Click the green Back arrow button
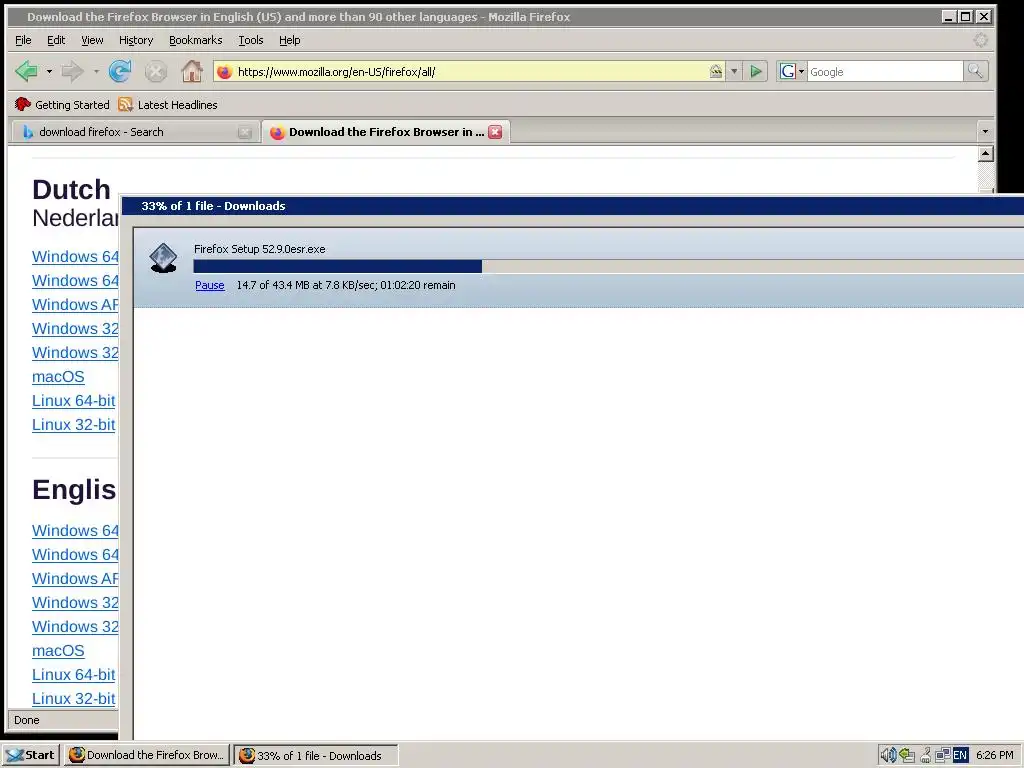Viewport: 1024px width, 768px height. click(x=27, y=71)
